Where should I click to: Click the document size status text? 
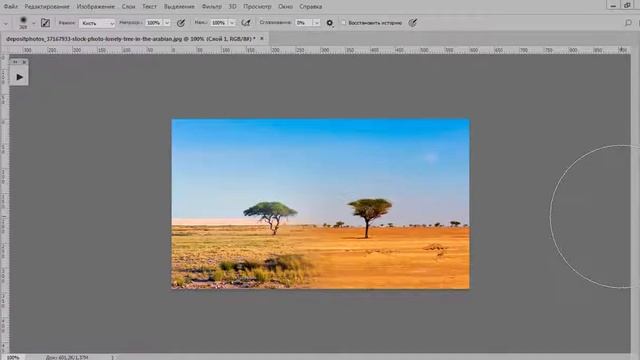(x=67, y=357)
